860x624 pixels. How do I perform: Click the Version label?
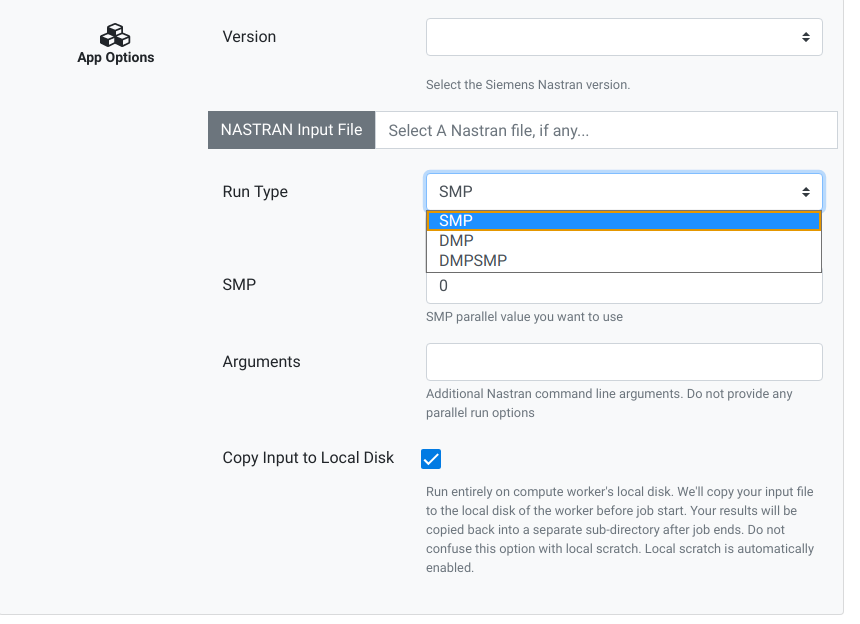click(x=249, y=37)
